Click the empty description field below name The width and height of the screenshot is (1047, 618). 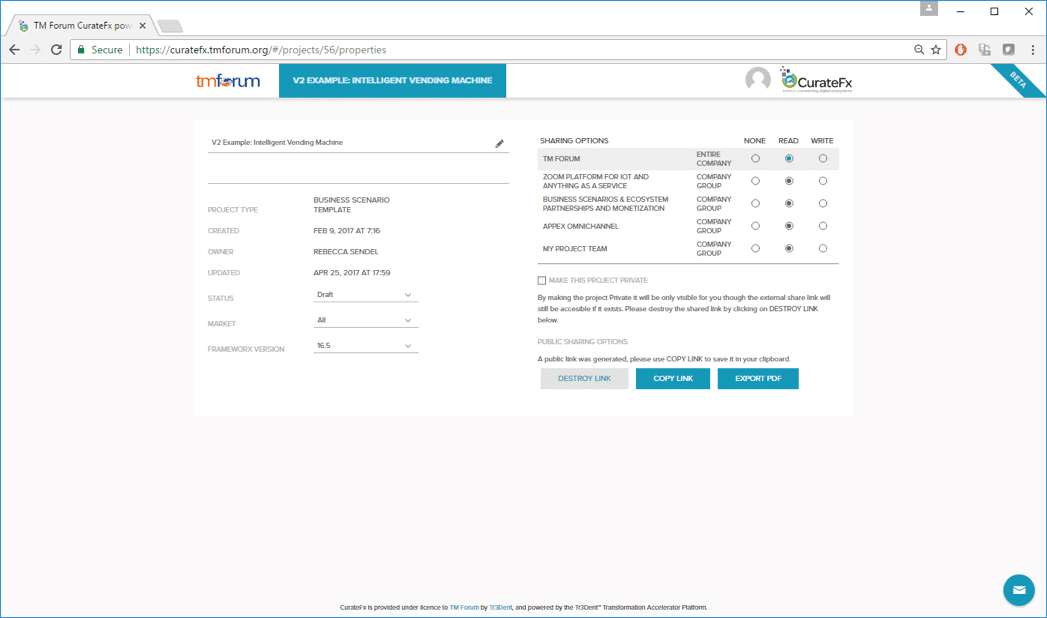358,172
